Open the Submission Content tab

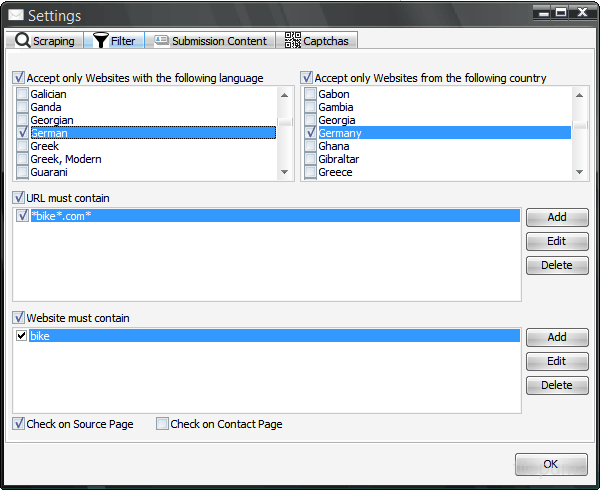218,41
